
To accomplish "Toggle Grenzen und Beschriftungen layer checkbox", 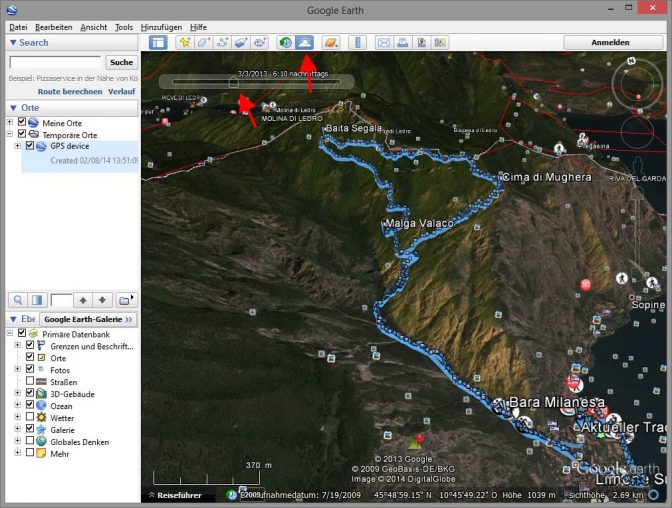I will [30, 345].
